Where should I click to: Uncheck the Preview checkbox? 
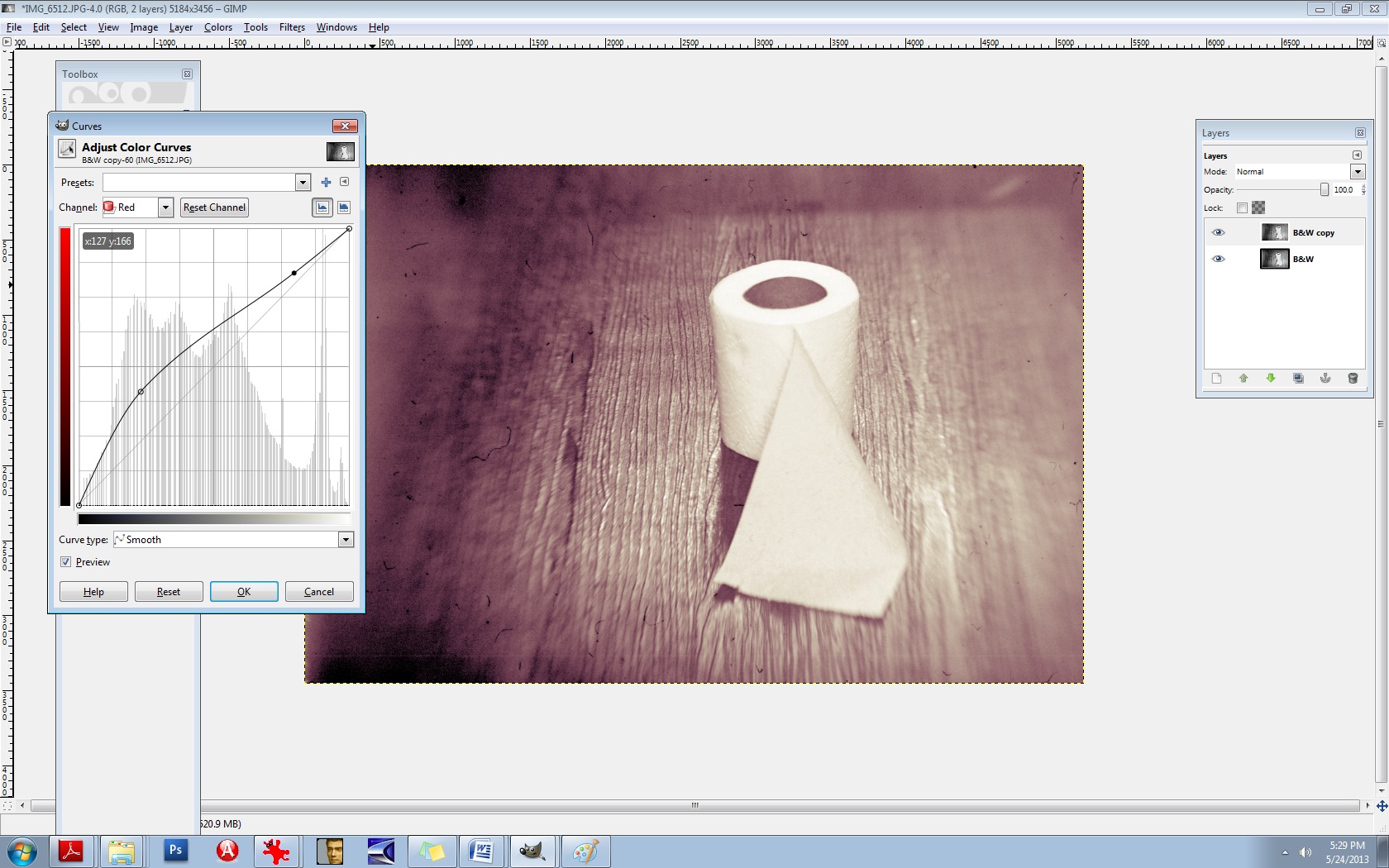click(66, 562)
